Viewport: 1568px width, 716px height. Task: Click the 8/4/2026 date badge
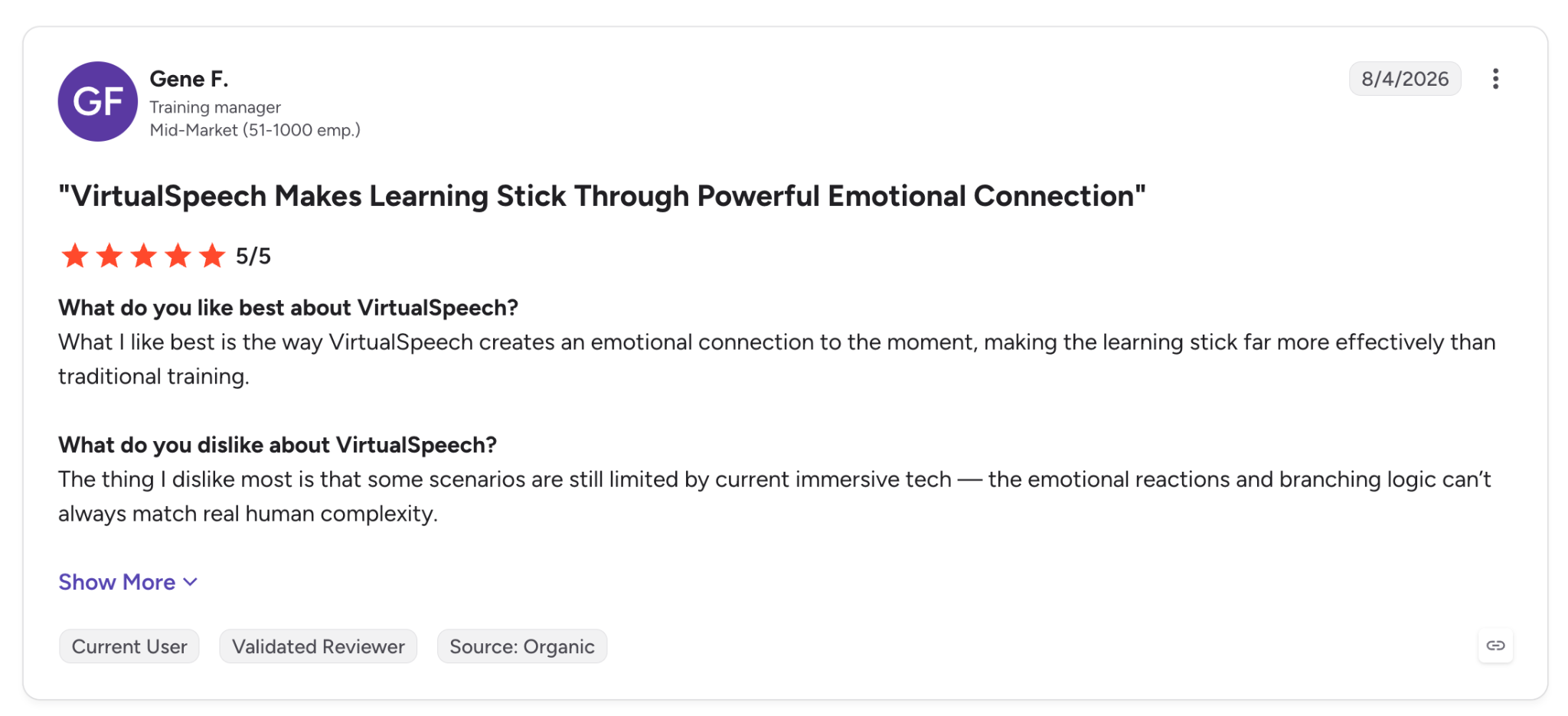pos(1405,79)
